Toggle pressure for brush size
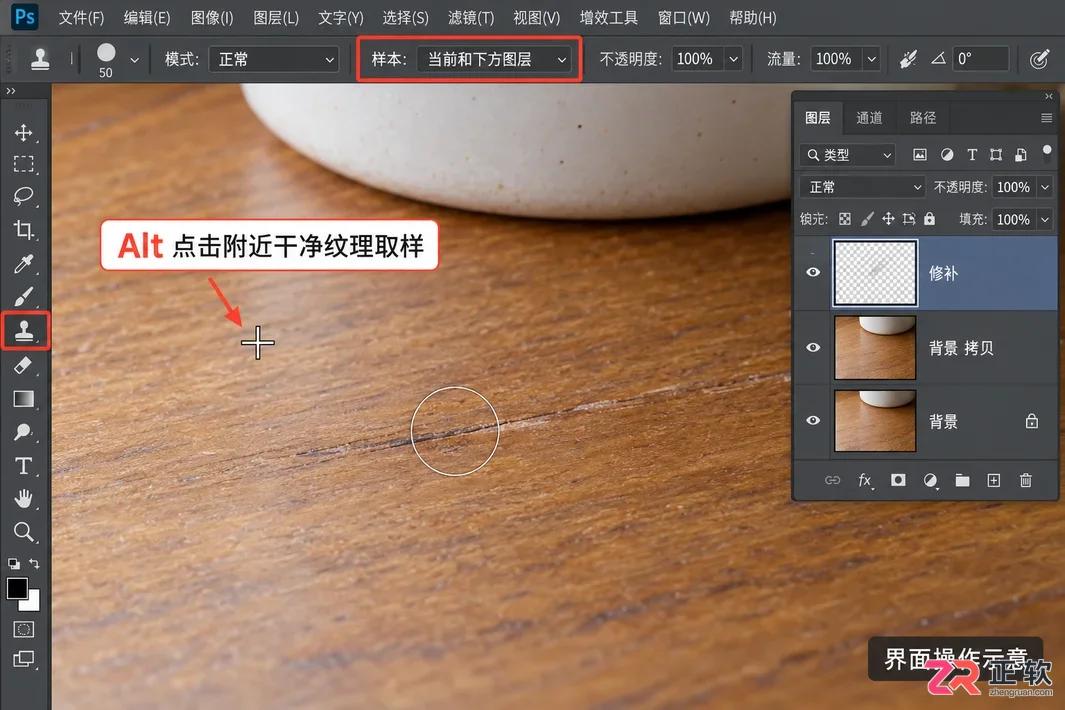Viewport: 1065px width, 710px height. tap(1039, 59)
